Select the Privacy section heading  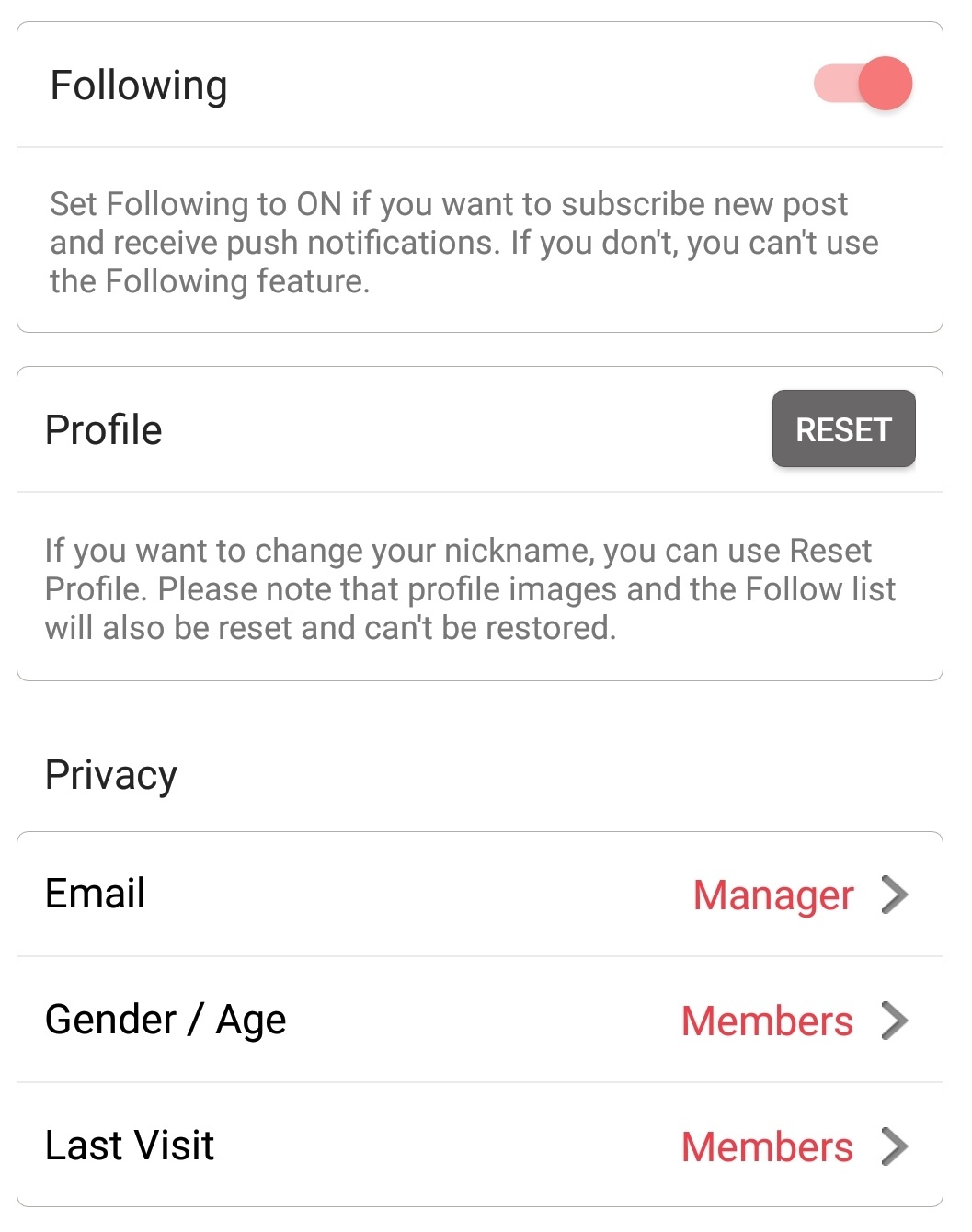click(111, 775)
